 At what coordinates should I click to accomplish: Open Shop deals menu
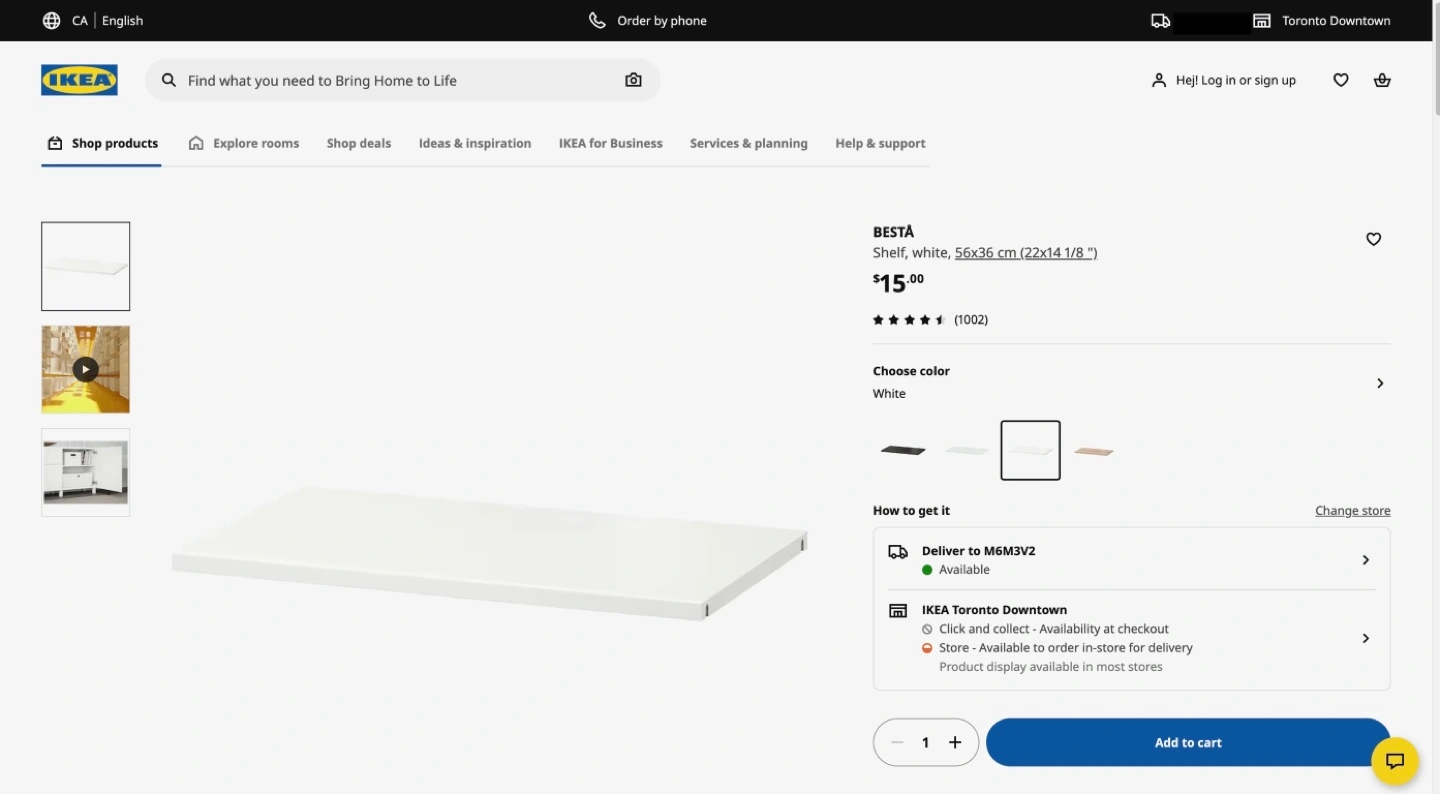[x=358, y=143]
